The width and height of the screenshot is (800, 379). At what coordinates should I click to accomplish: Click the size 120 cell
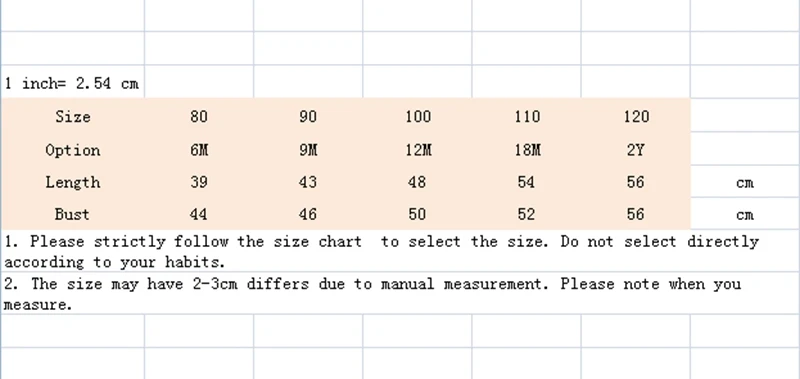636,117
